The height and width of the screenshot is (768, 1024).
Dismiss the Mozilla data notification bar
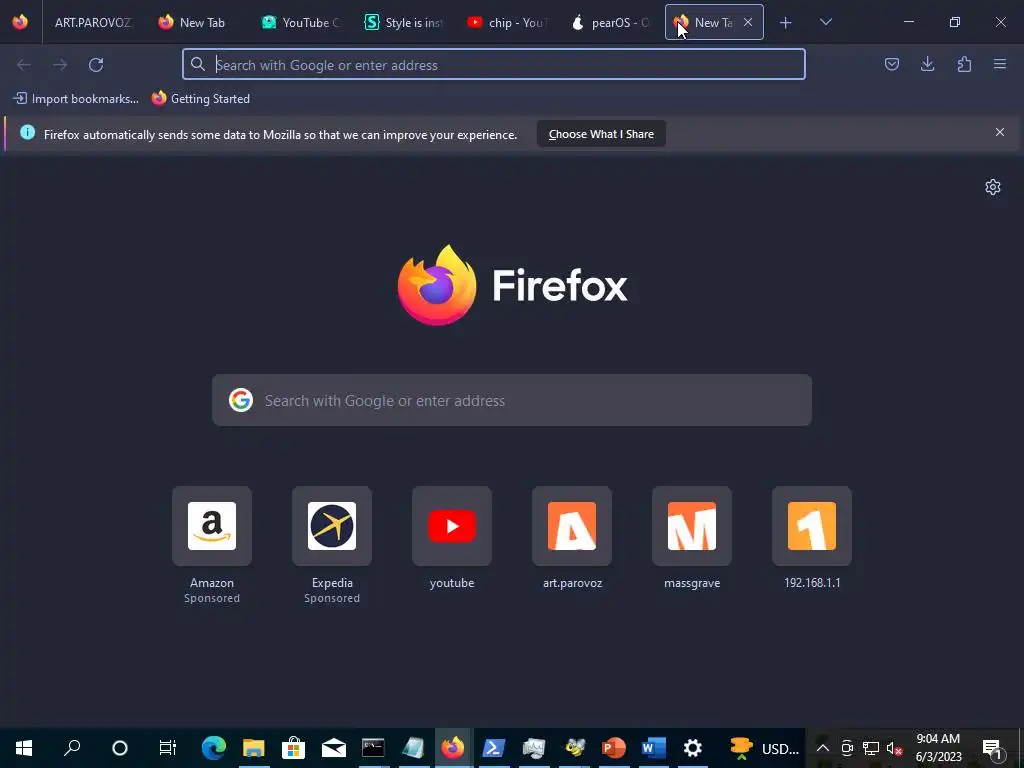click(1000, 133)
